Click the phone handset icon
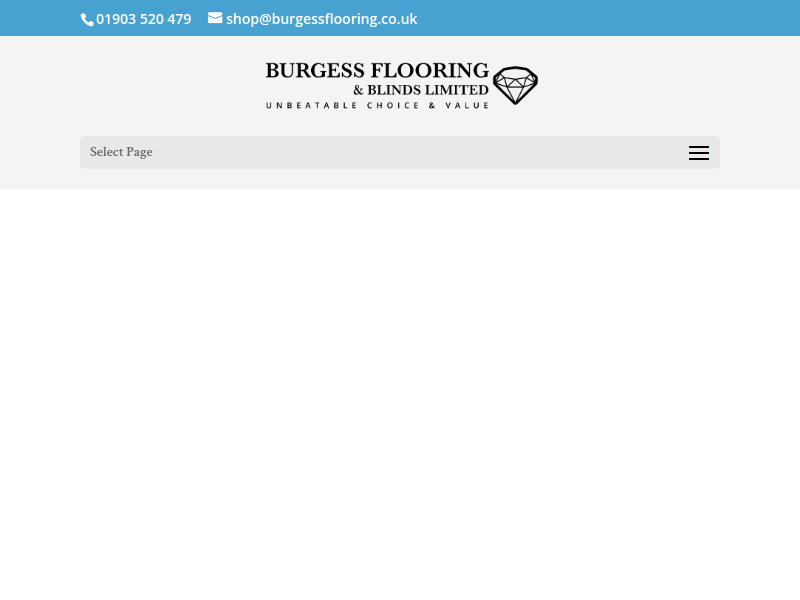 87,19
